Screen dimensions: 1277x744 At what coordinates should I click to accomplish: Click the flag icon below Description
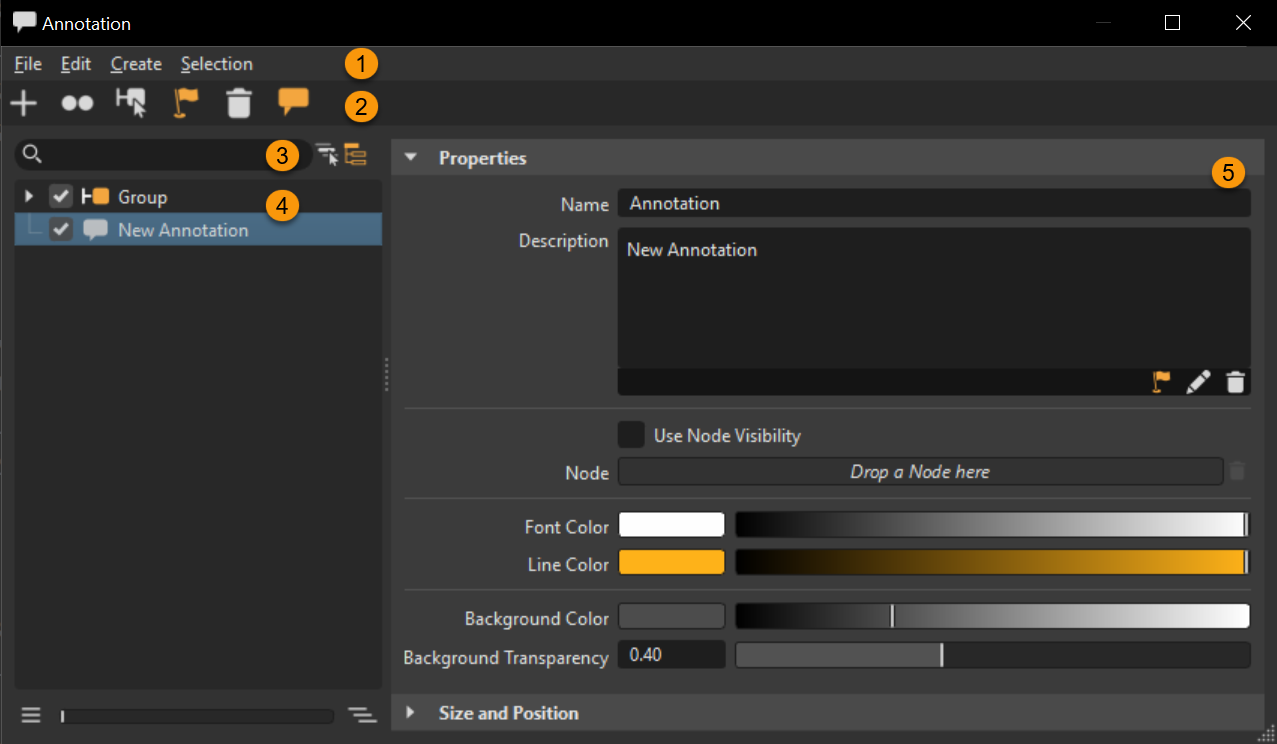tap(1161, 382)
